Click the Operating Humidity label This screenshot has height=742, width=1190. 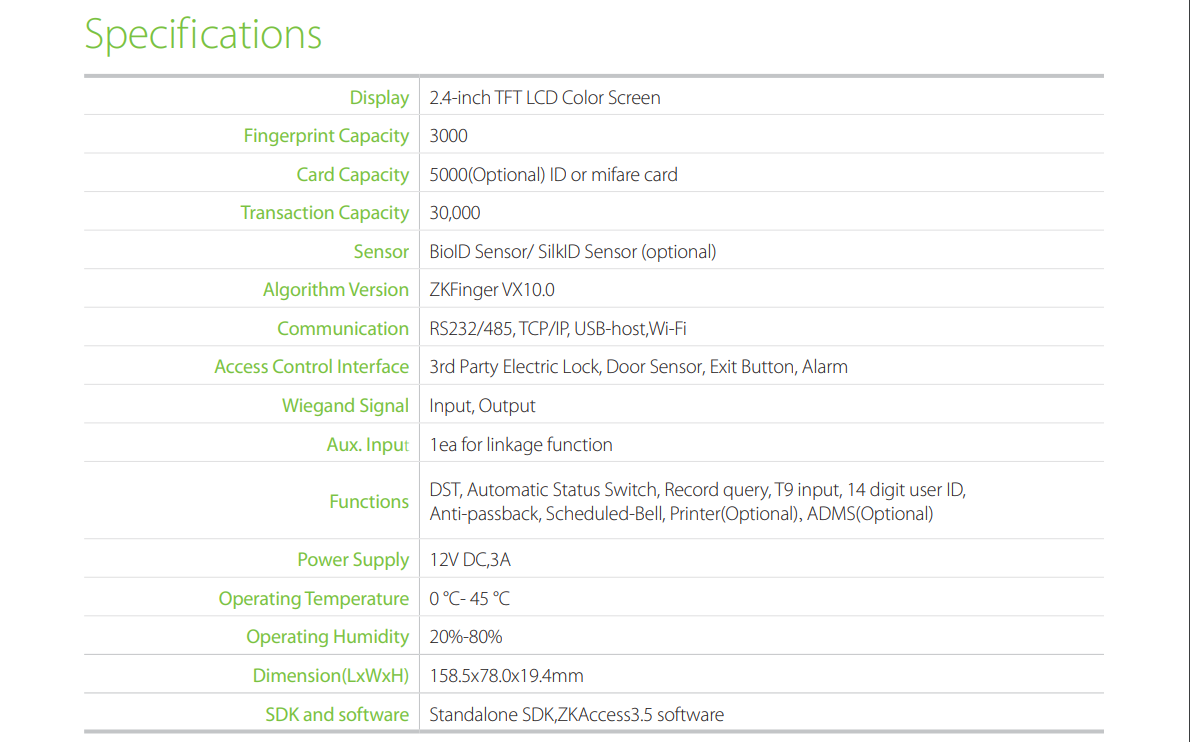pos(327,637)
